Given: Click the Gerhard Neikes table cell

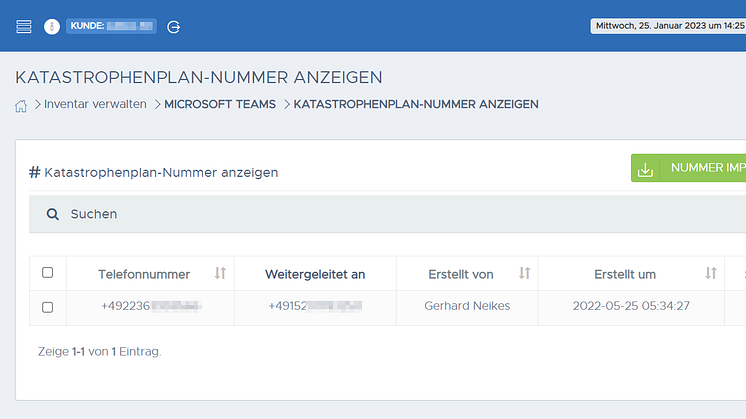Looking at the screenshot, I should coord(467,306).
